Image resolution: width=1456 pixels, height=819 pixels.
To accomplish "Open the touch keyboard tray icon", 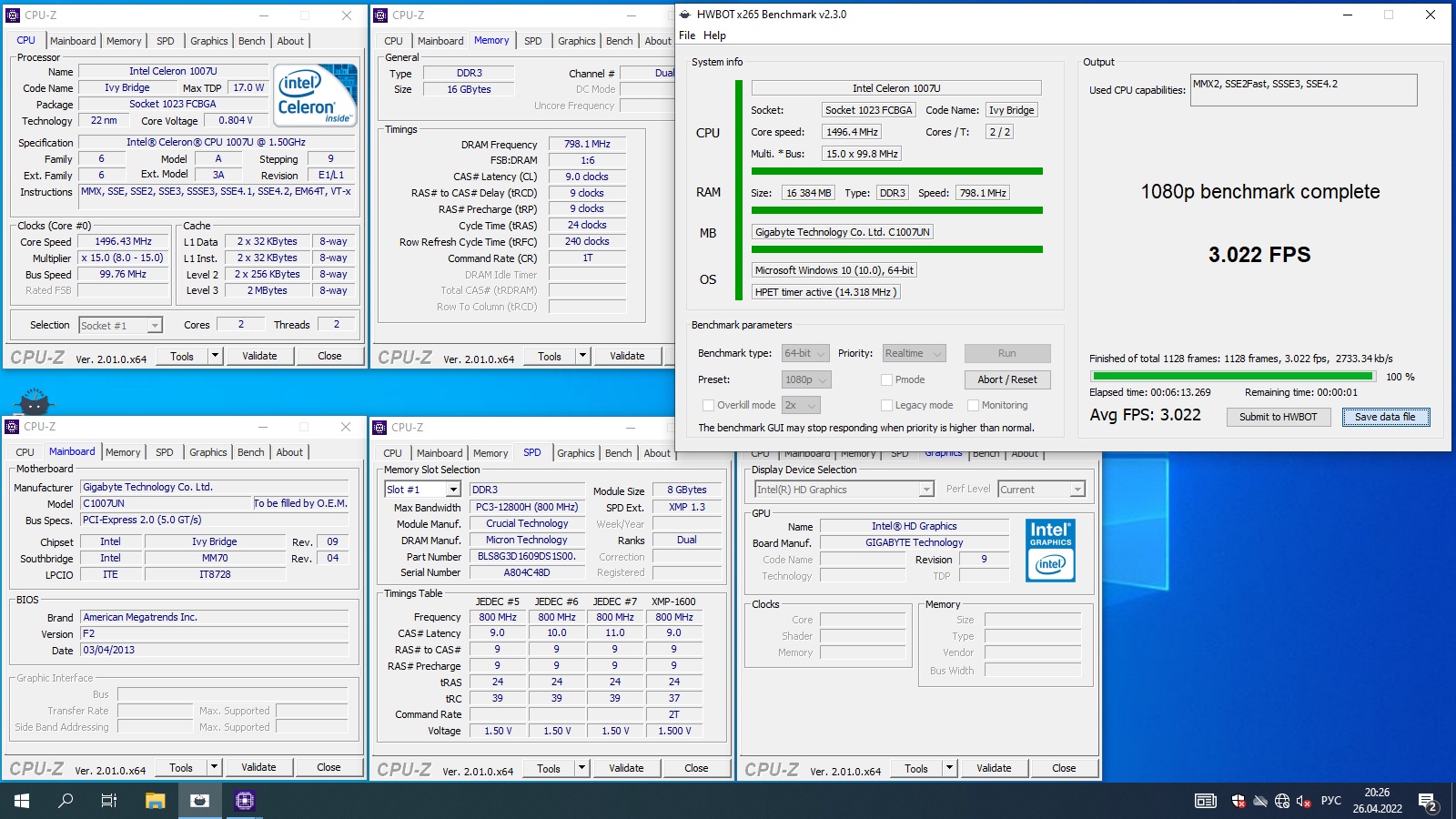I will point(1206,801).
